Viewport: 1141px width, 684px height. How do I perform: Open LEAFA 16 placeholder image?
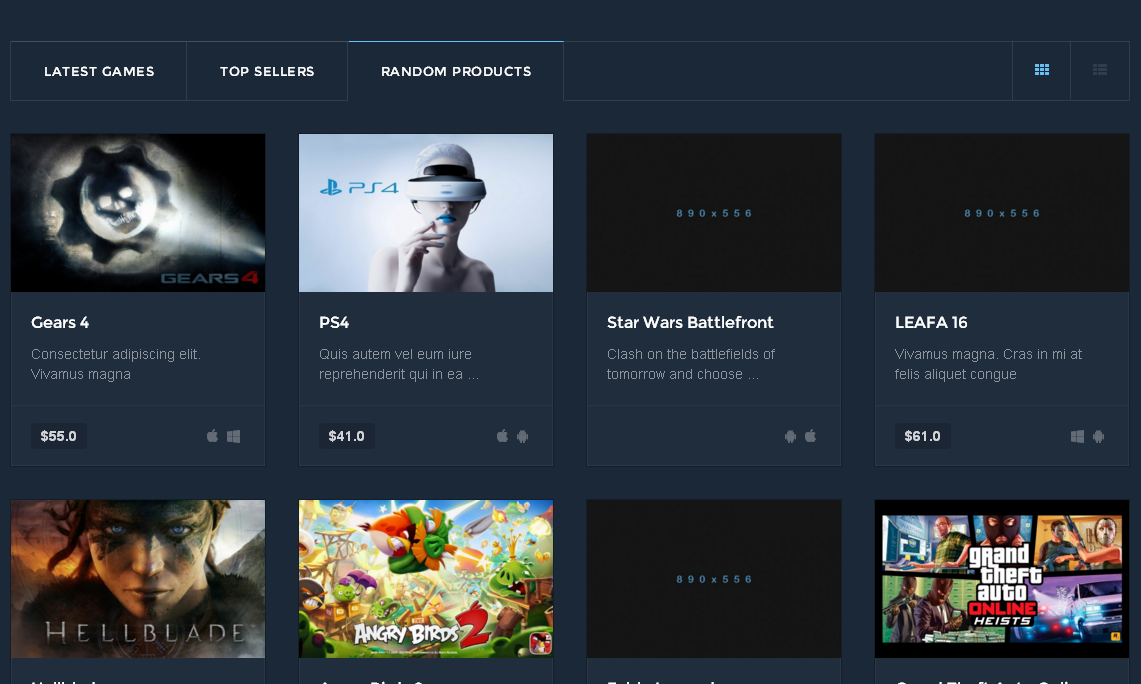click(1002, 212)
